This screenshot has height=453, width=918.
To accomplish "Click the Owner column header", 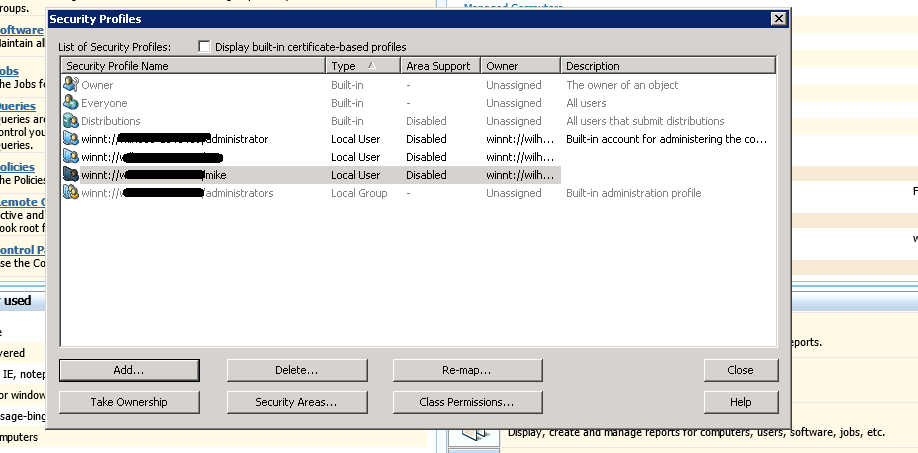I will click(x=520, y=66).
